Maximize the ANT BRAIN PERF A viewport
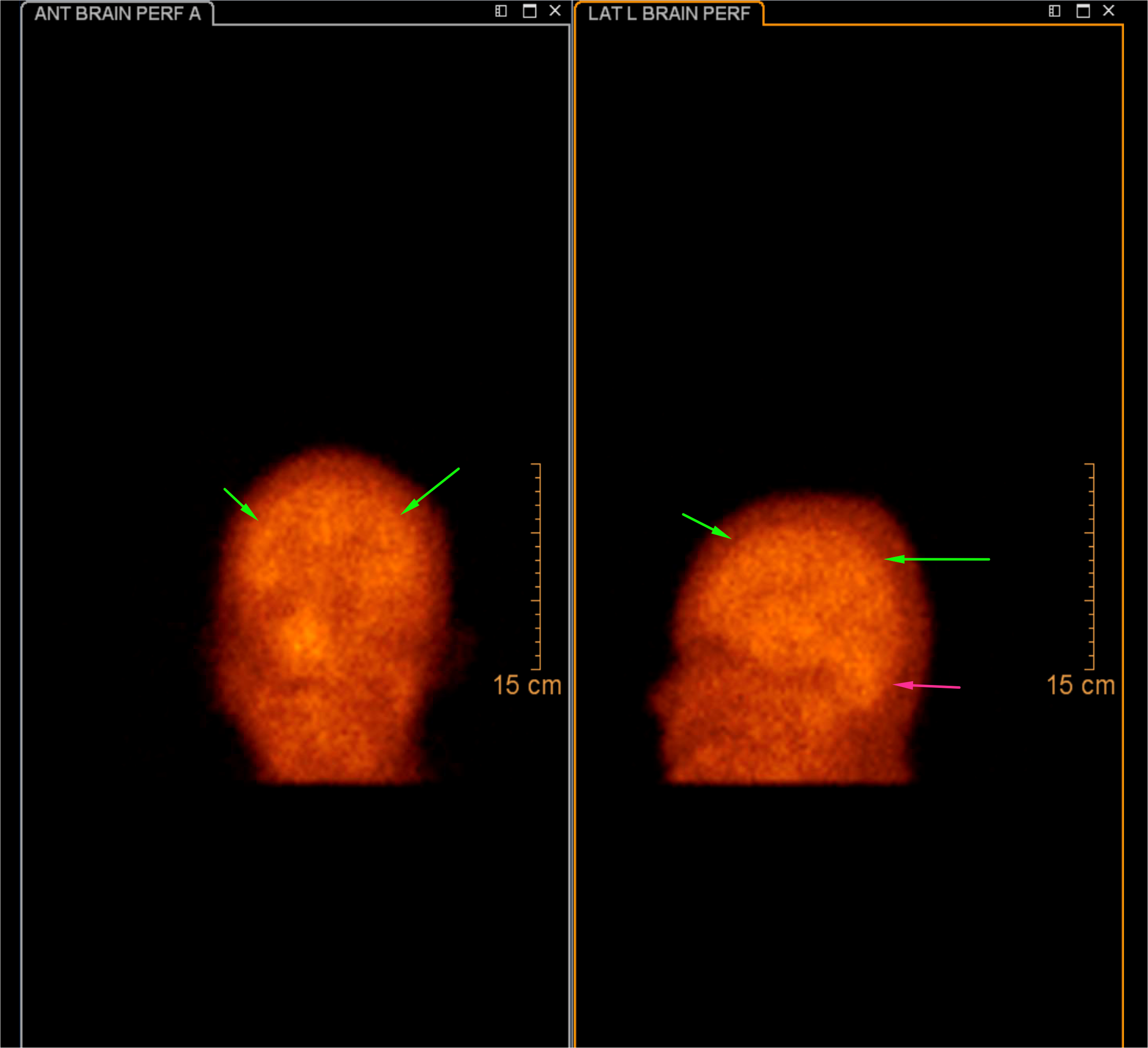Image resolution: width=1148 pixels, height=1048 pixels. [530, 11]
